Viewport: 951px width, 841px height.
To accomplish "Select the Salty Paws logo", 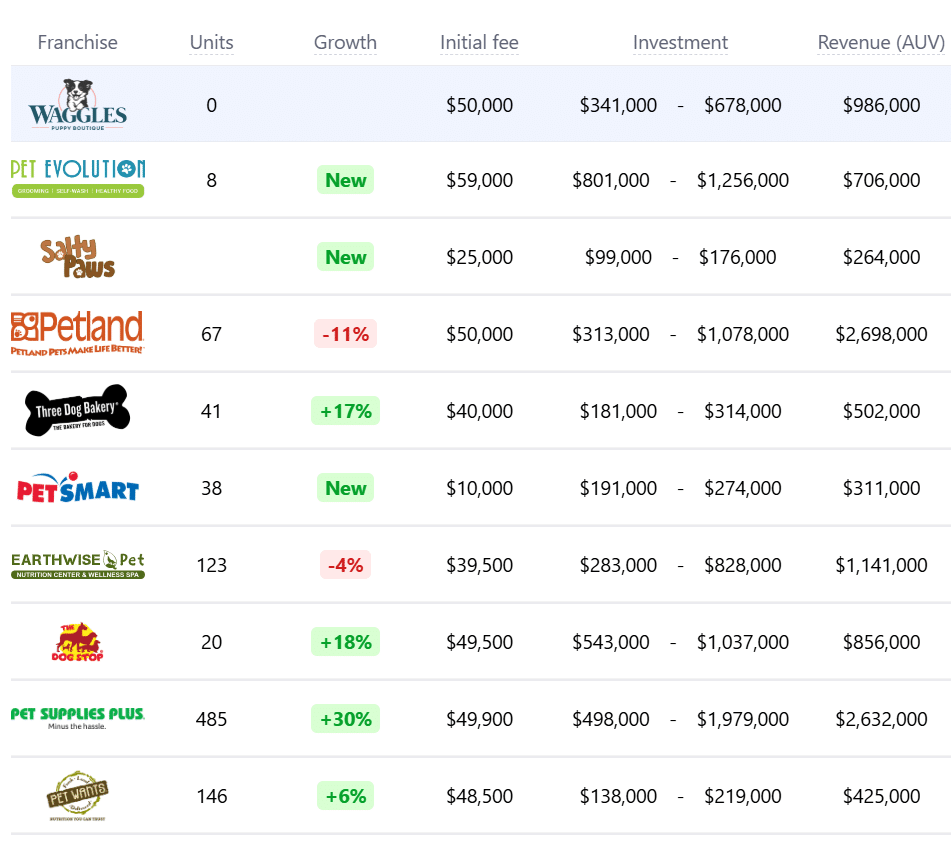I will point(78,257).
